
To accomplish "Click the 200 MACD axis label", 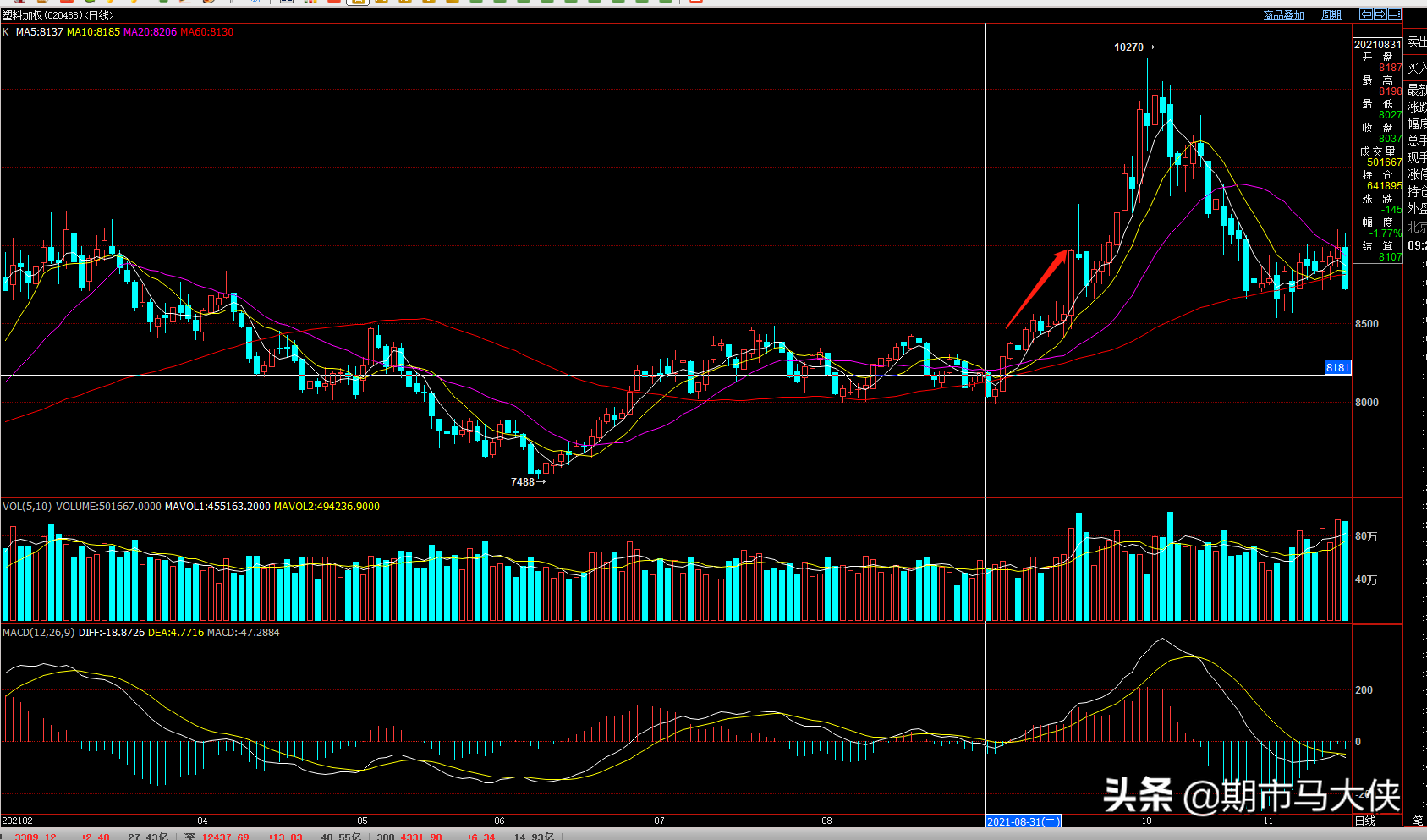I will click(1364, 690).
